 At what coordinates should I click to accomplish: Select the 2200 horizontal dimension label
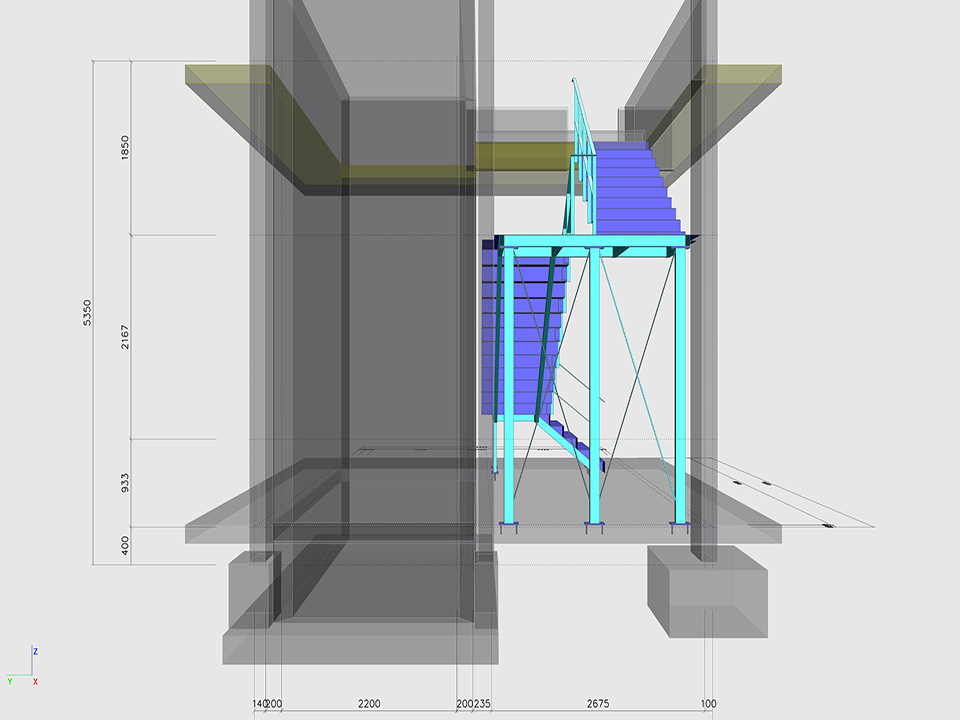(x=368, y=704)
